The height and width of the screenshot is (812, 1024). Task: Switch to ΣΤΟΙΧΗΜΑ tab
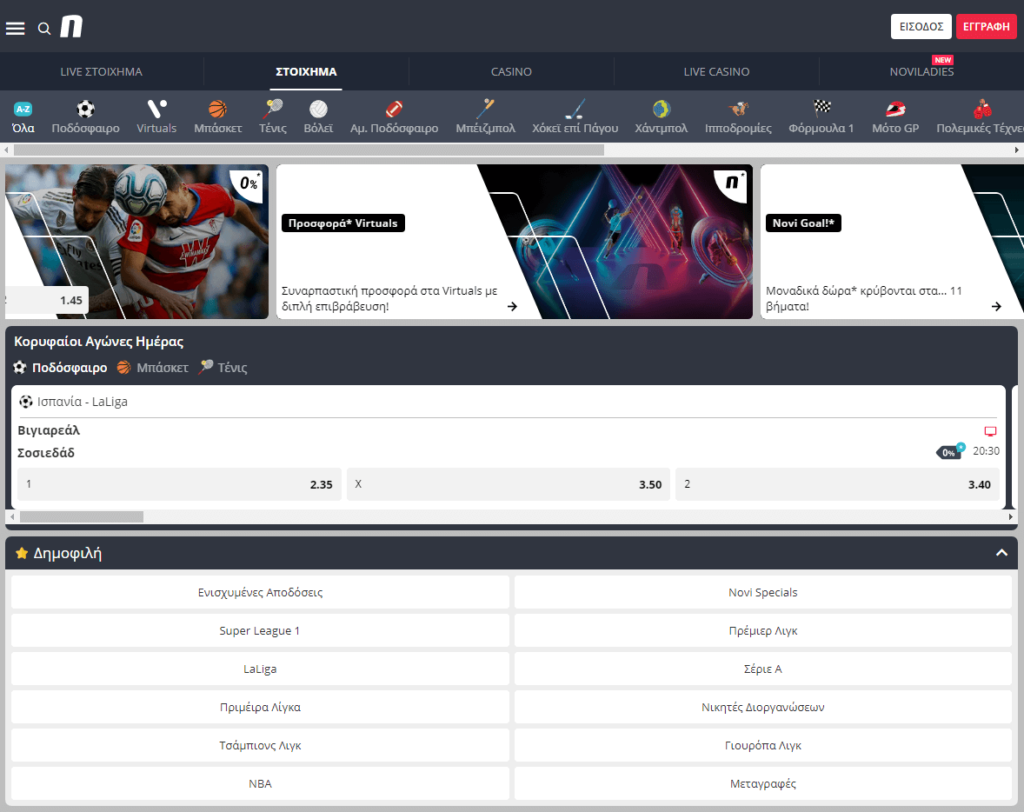(306, 72)
